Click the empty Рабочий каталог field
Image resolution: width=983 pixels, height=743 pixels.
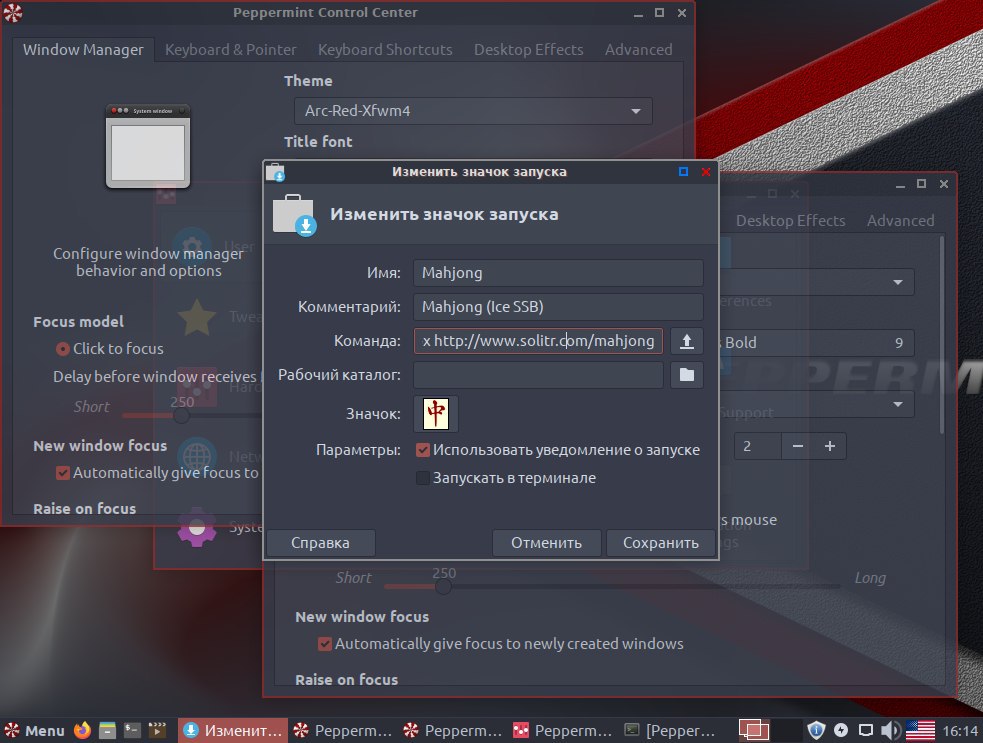[x=538, y=374]
